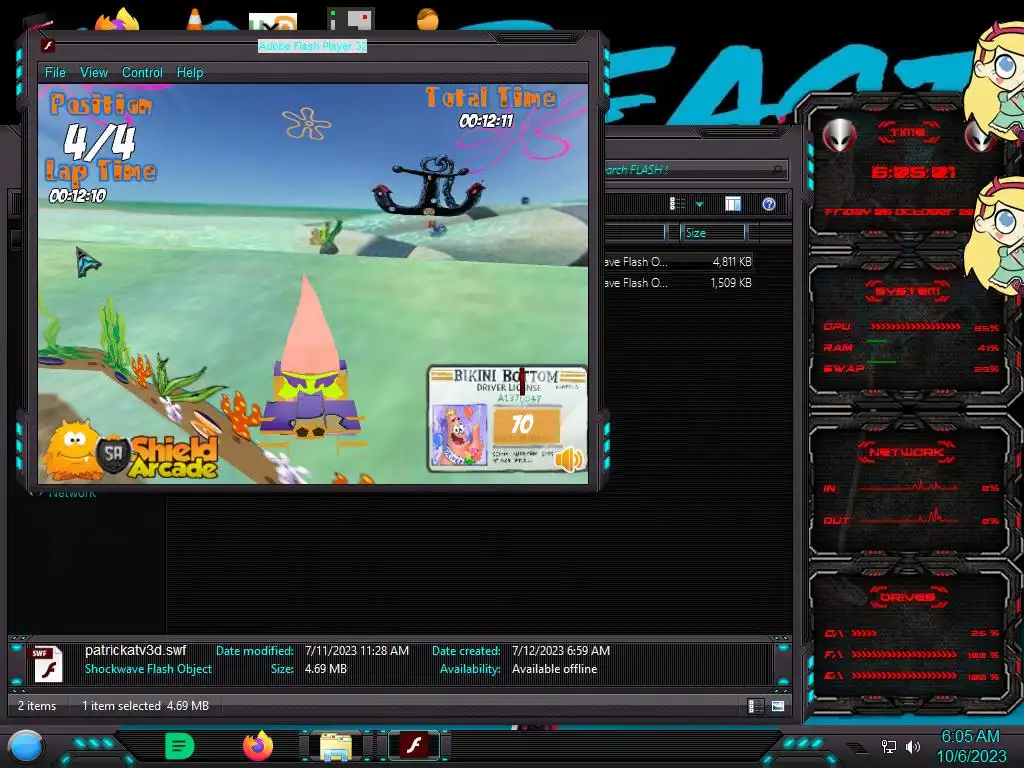
Task: Open File Explorer from the taskbar
Action: pyautogui.click(x=336, y=746)
